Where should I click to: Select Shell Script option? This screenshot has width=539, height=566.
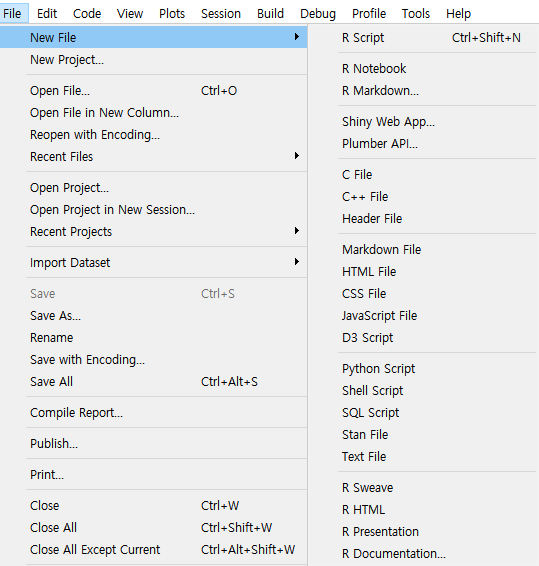423,391
